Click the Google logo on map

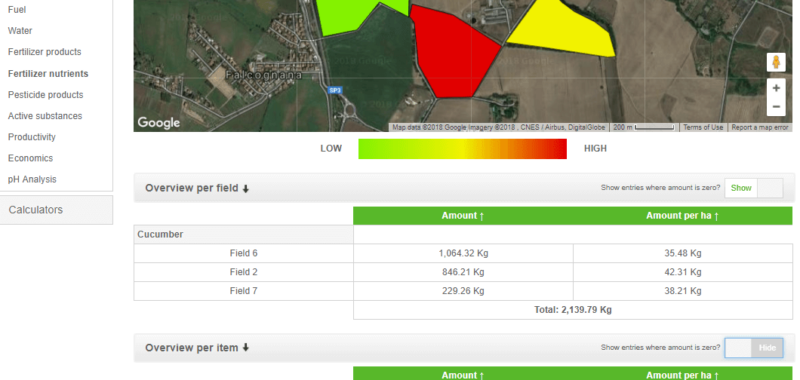158,123
